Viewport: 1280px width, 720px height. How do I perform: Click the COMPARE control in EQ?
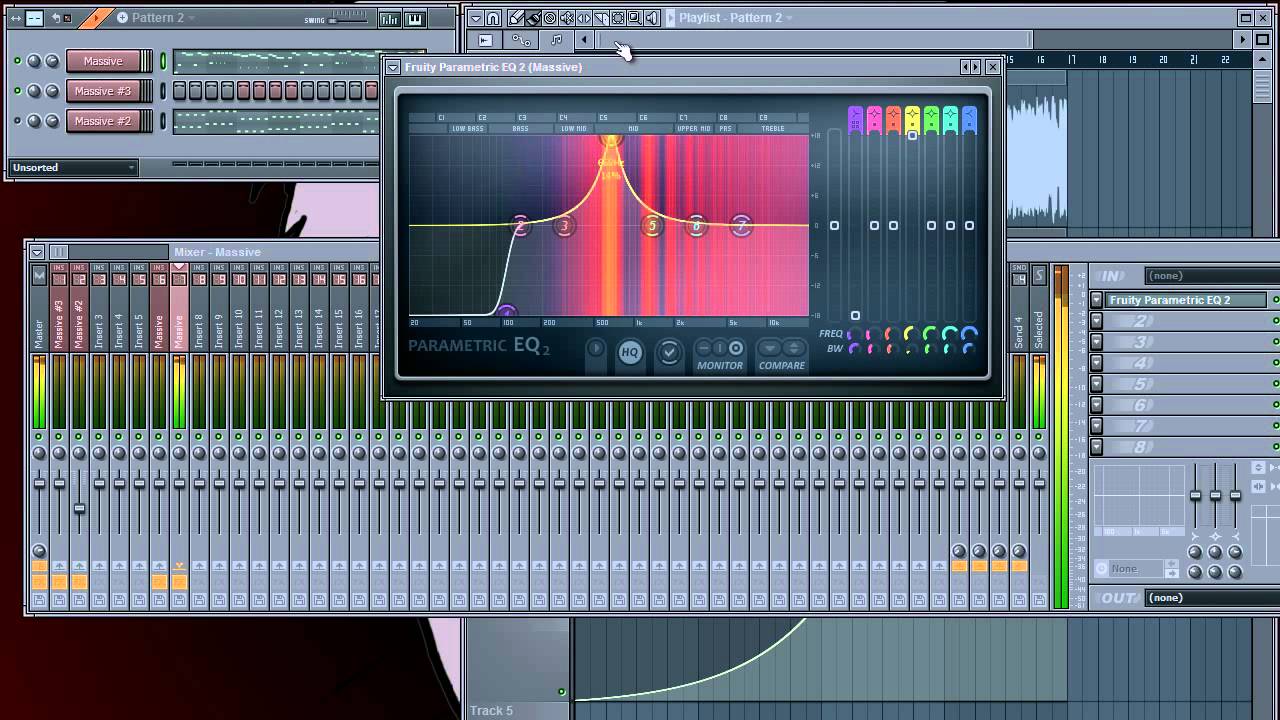click(781, 354)
